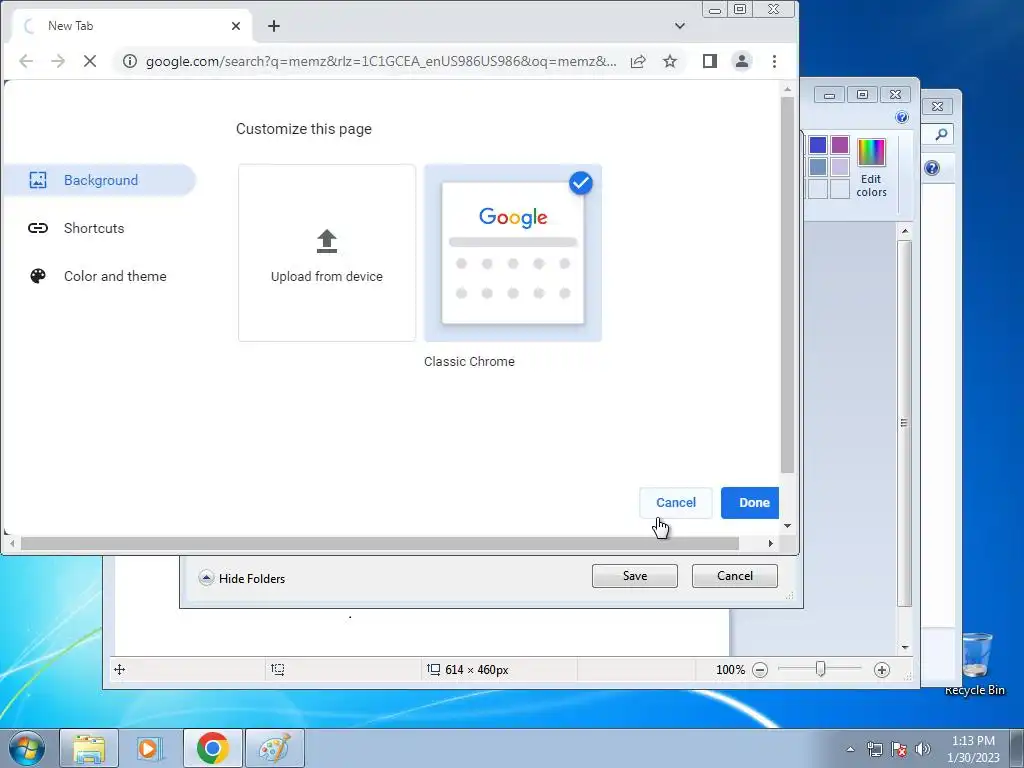1024x768 pixels.
Task: Open Action Center flag icon
Action: 899,749
